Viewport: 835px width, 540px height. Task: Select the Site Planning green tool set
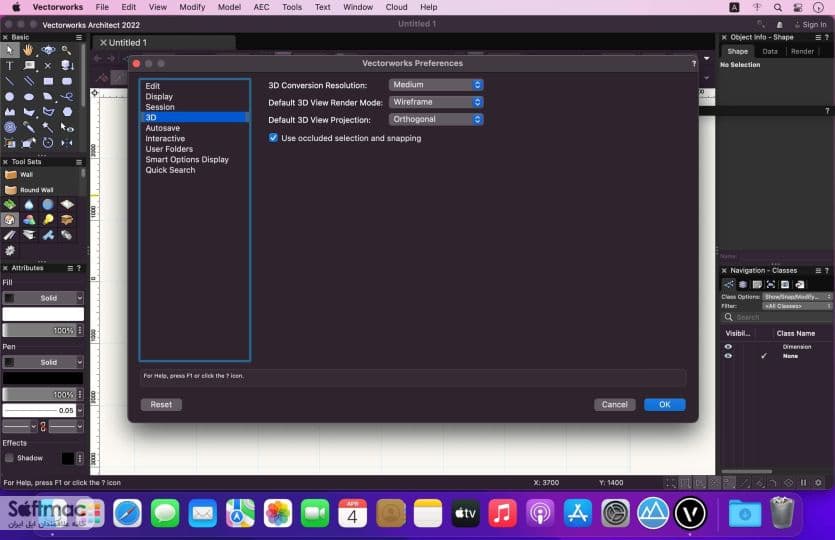pos(10,204)
